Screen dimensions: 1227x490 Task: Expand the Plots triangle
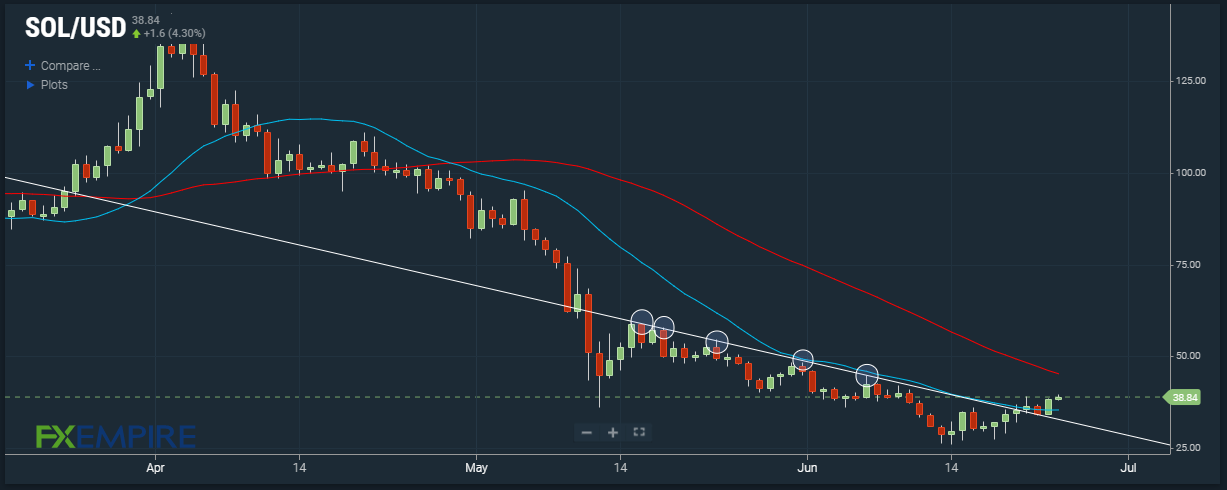pyautogui.click(x=30, y=85)
